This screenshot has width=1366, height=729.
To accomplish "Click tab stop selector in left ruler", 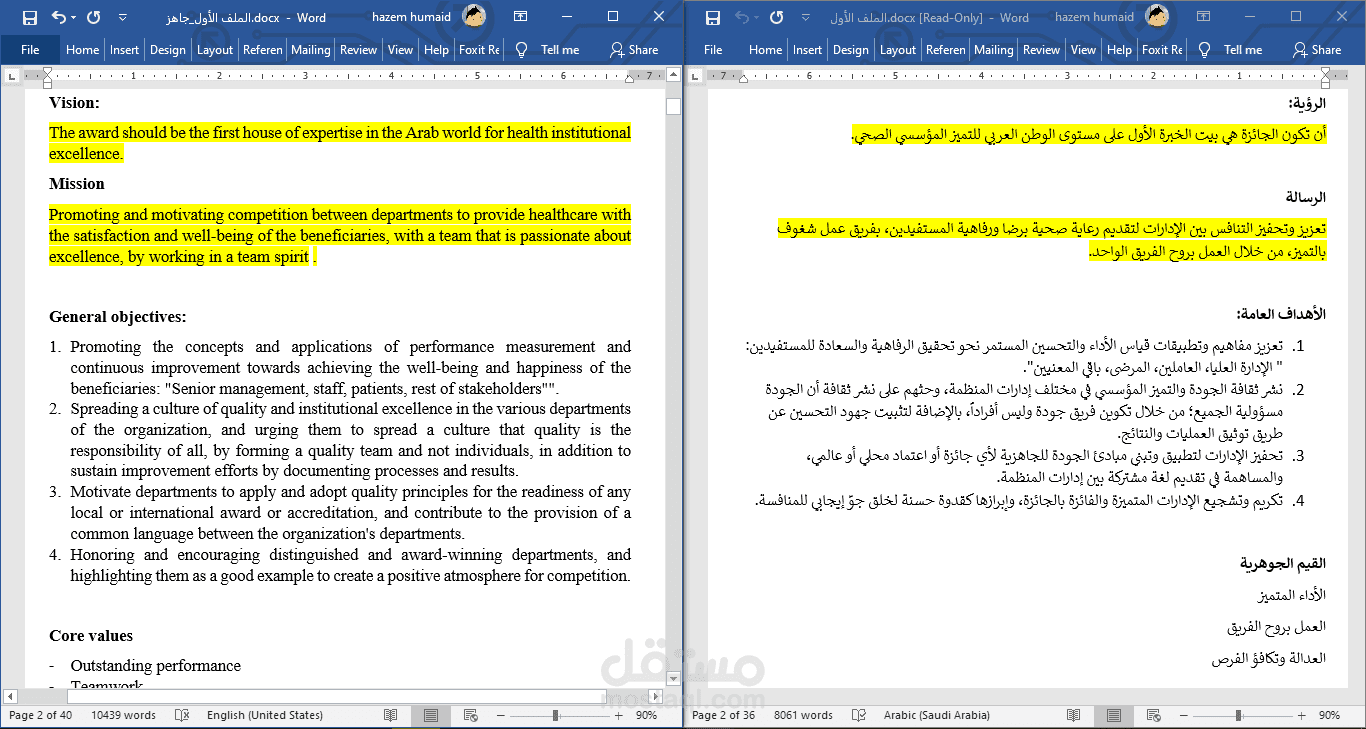I will click(x=10, y=76).
